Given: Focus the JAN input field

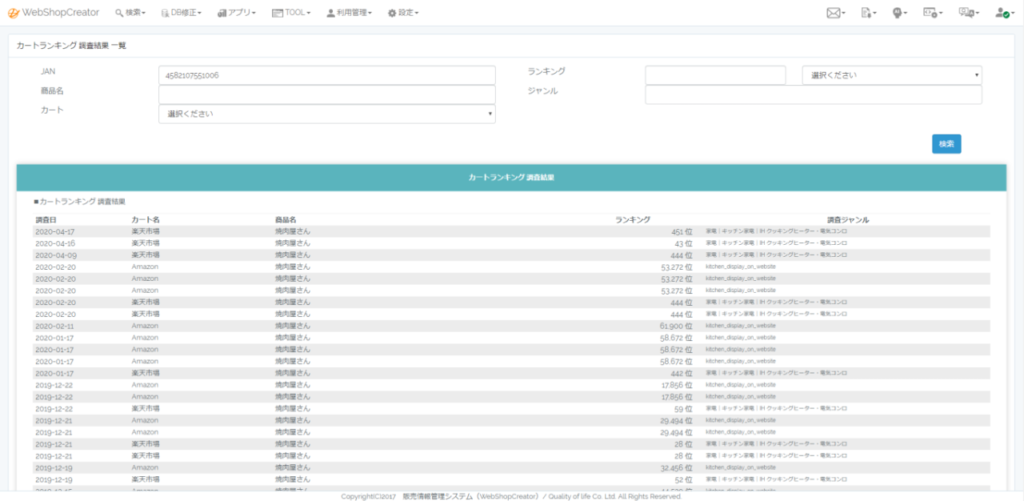Looking at the screenshot, I should pos(327,75).
